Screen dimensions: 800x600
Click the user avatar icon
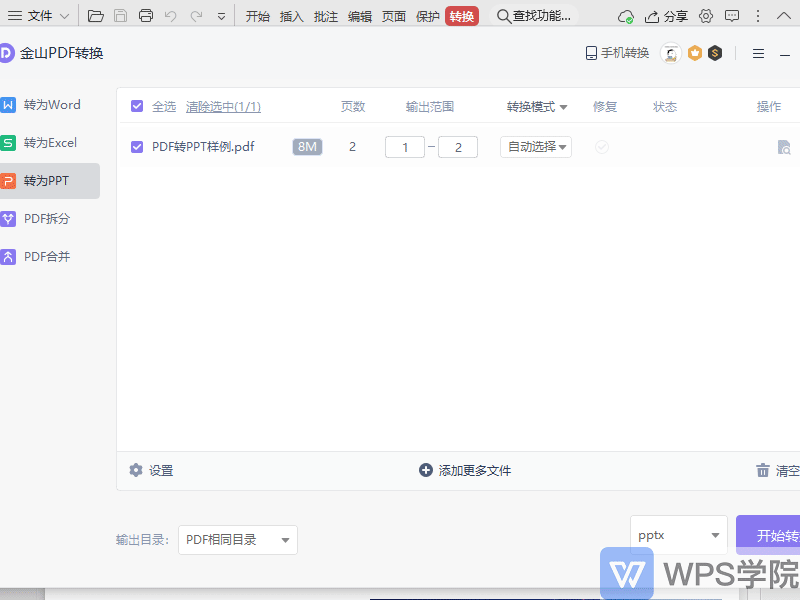click(x=671, y=53)
